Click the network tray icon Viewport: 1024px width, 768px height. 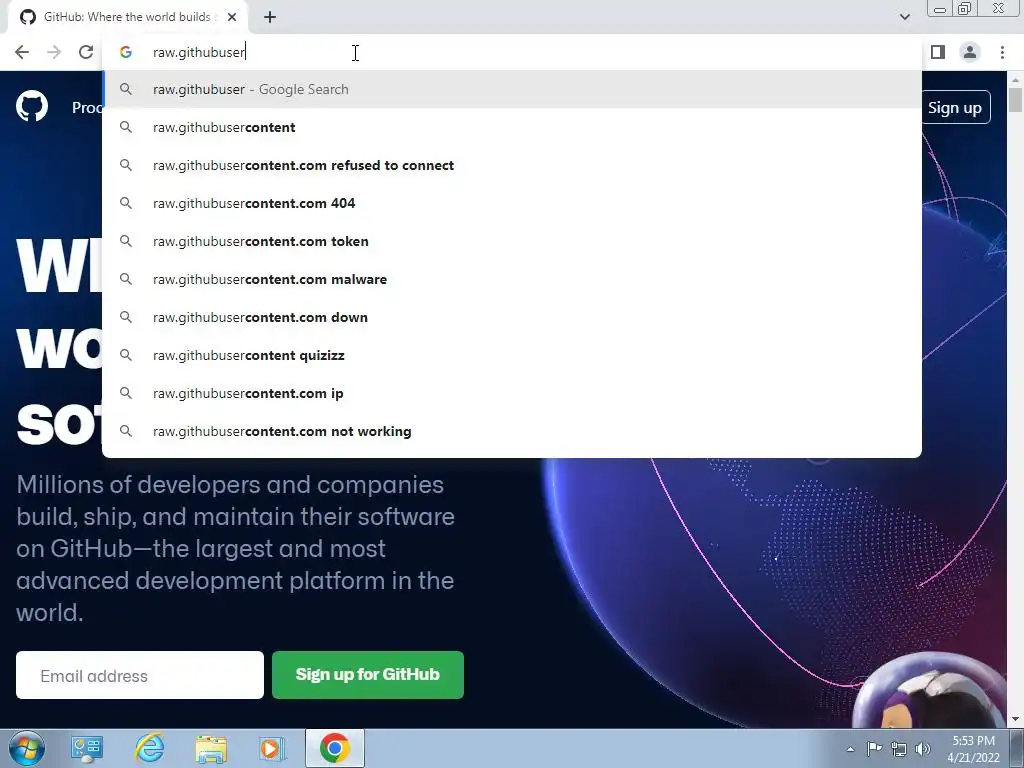click(x=899, y=749)
